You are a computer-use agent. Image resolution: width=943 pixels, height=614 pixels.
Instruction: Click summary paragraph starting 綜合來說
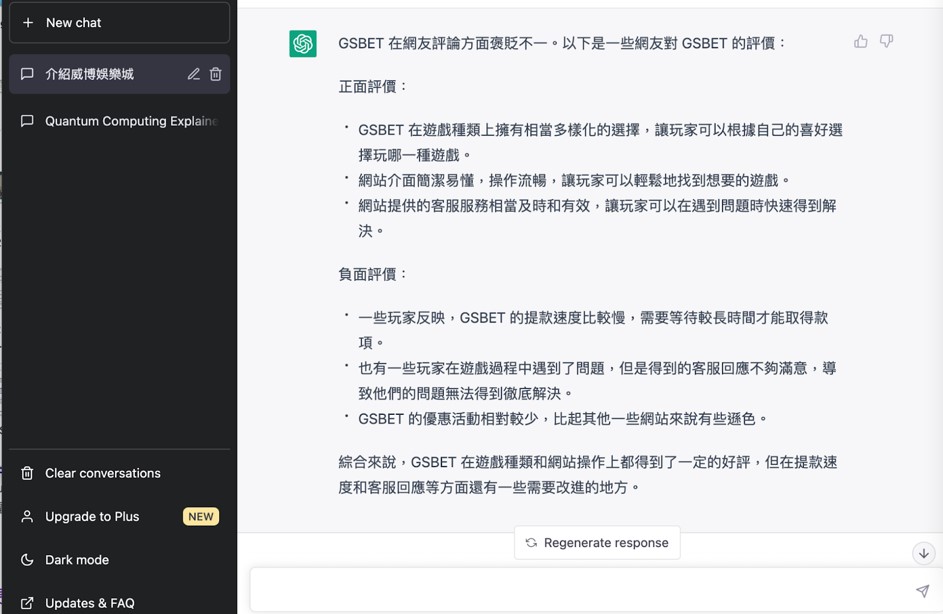click(x=588, y=474)
